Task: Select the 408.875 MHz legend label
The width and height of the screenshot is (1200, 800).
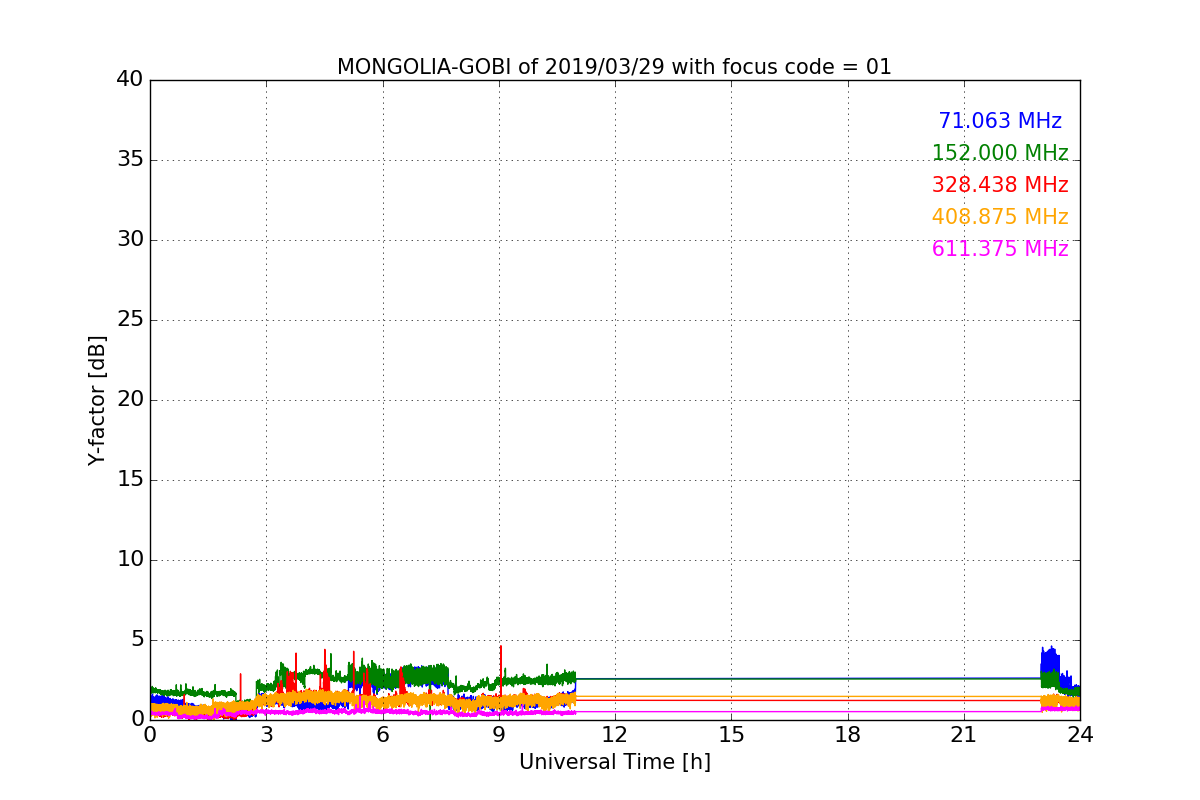Action: [1000, 217]
